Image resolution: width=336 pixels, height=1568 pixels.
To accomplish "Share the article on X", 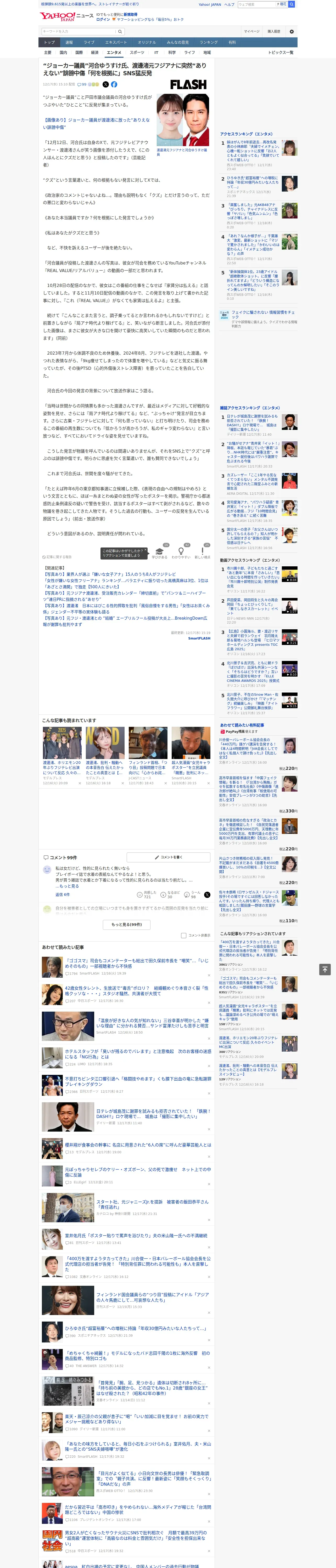I will click(105, 85).
